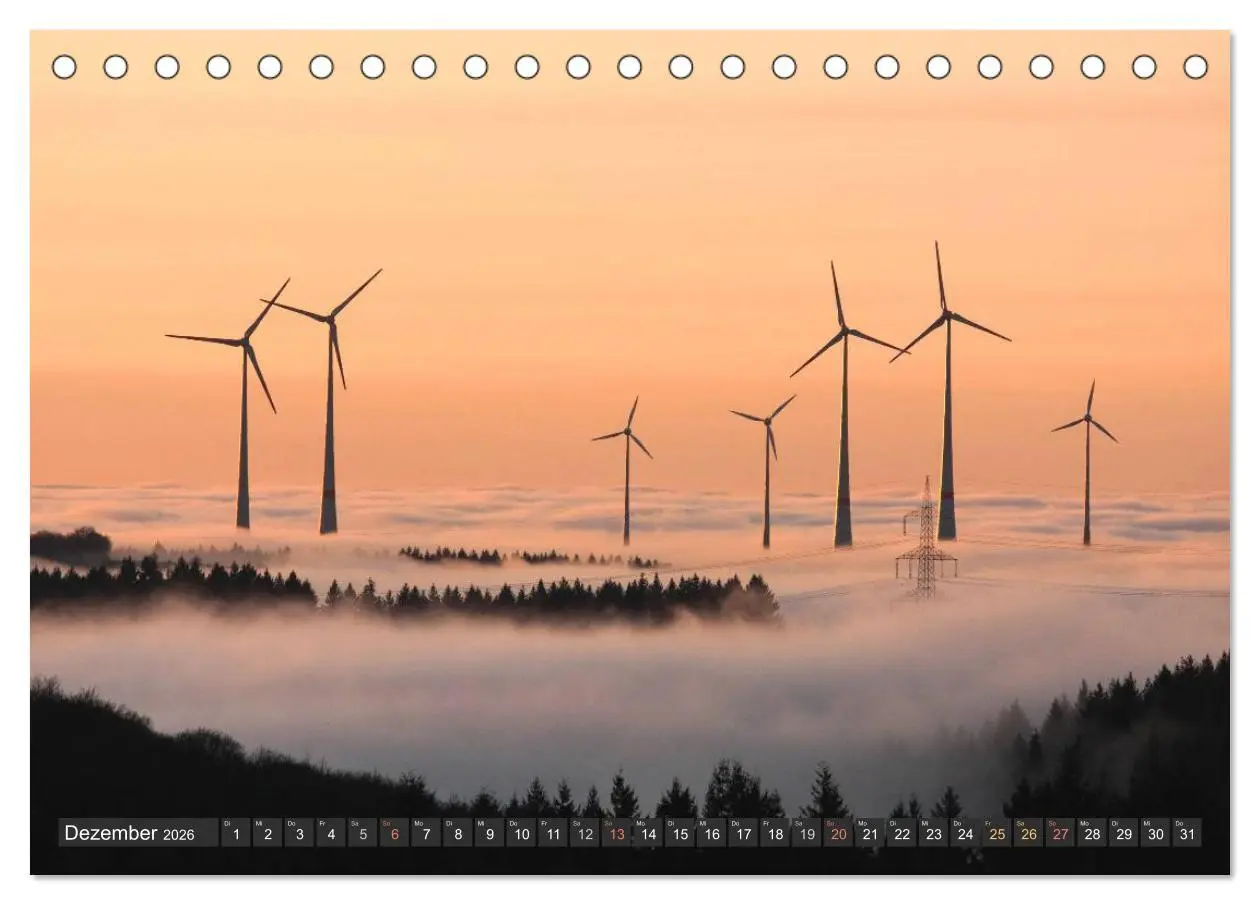Select the red Sunday 6 cell

394,833
